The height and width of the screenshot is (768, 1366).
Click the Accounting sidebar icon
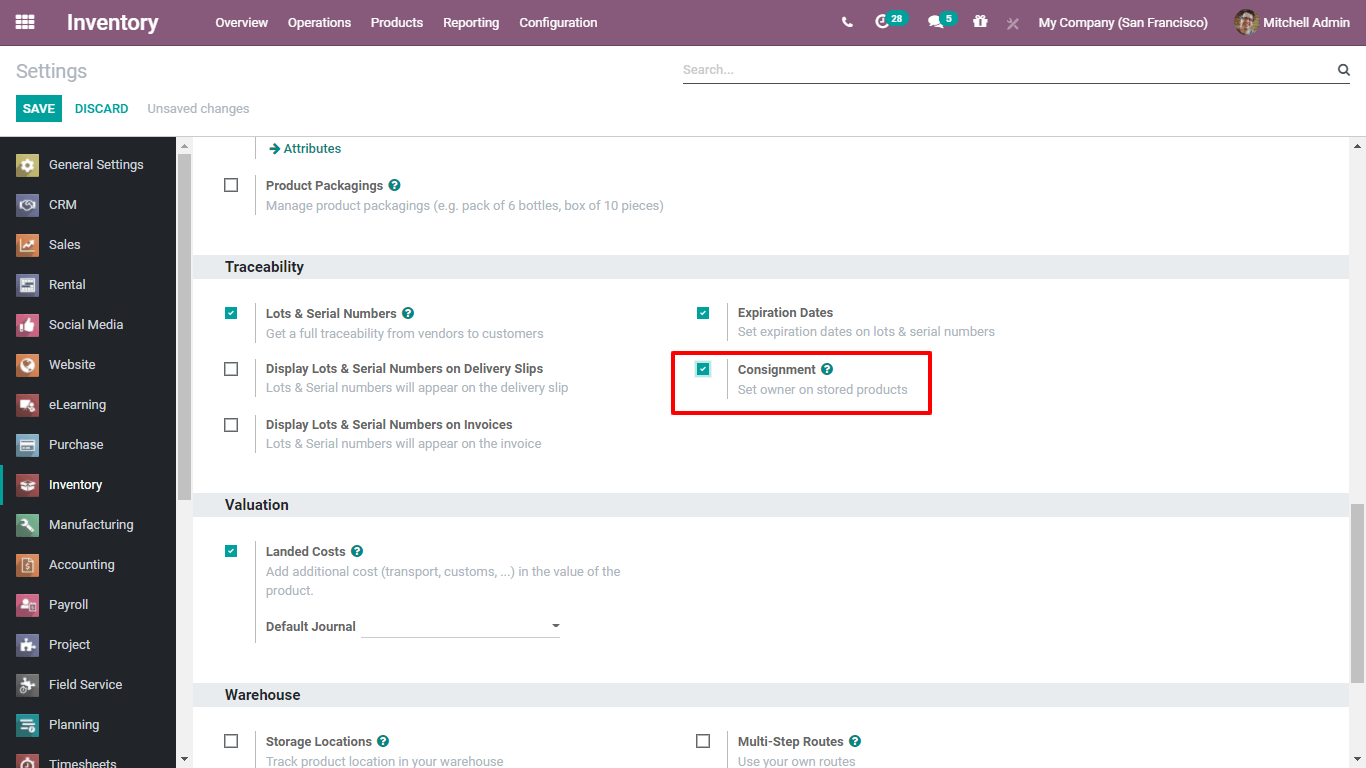(x=28, y=565)
